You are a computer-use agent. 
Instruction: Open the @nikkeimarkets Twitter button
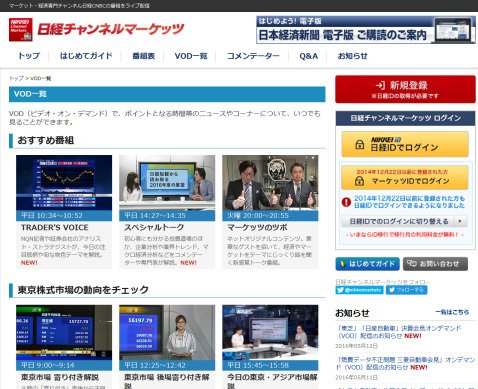point(360,290)
